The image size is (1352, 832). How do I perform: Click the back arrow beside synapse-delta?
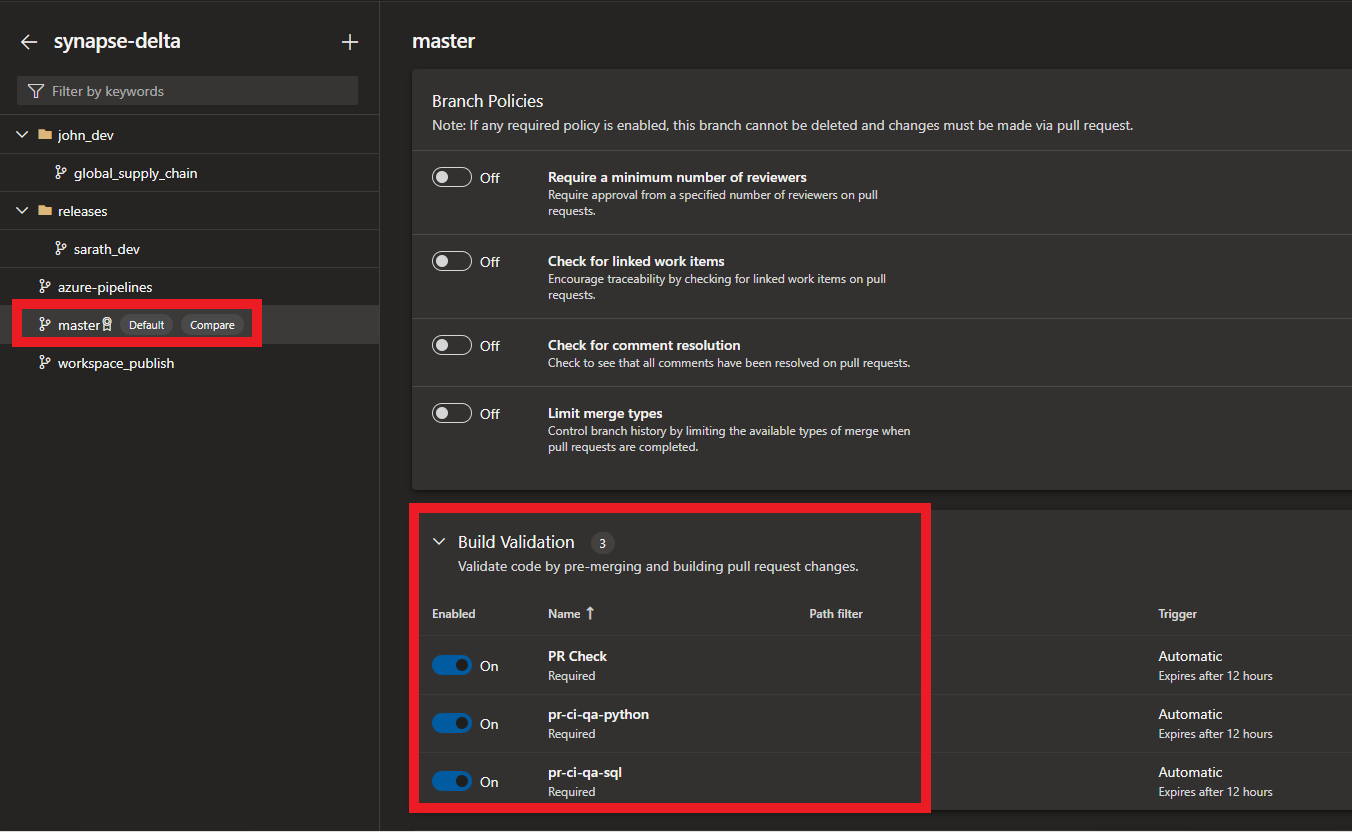coord(29,42)
